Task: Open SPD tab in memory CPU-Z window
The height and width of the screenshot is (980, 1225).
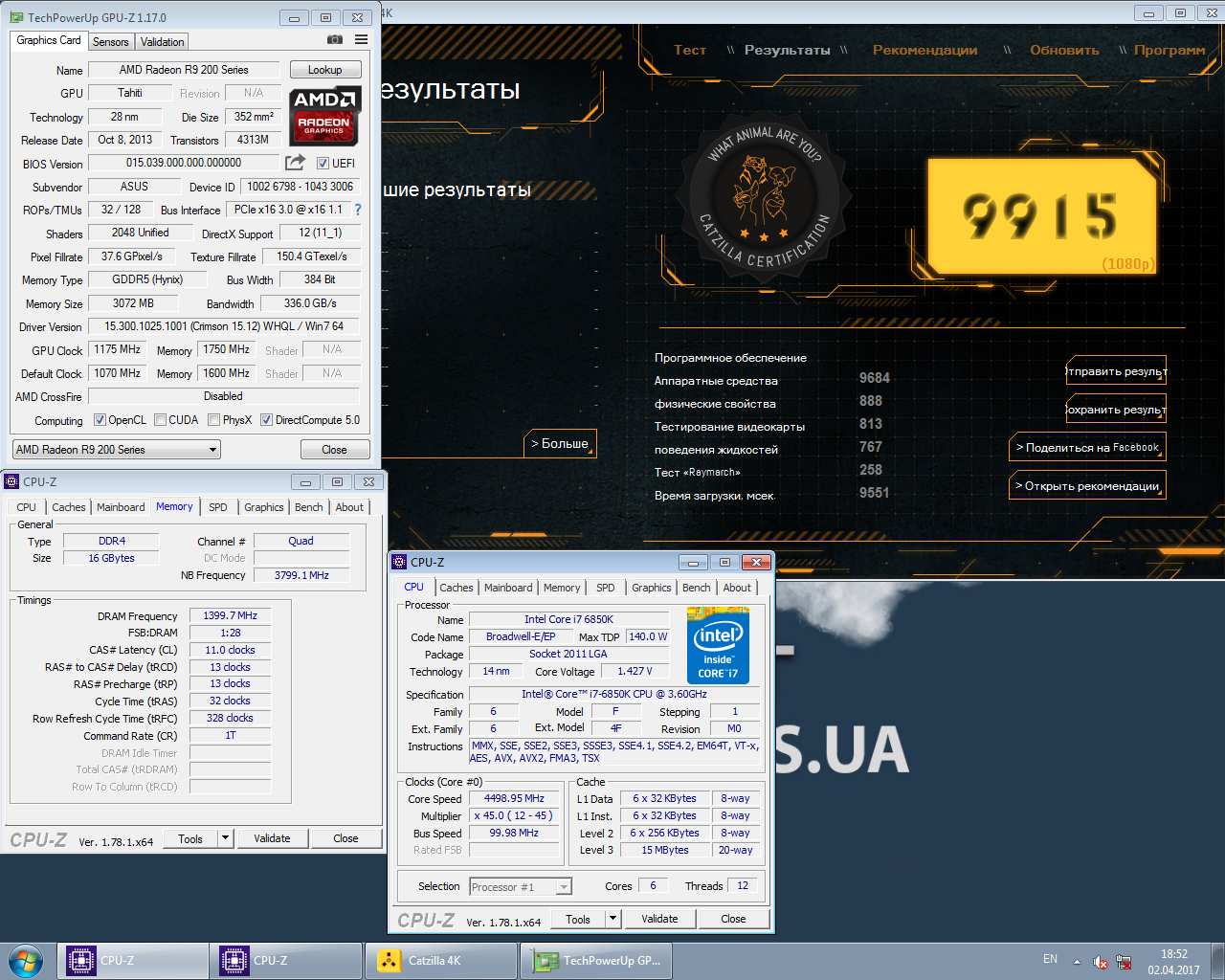Action: click(x=218, y=507)
